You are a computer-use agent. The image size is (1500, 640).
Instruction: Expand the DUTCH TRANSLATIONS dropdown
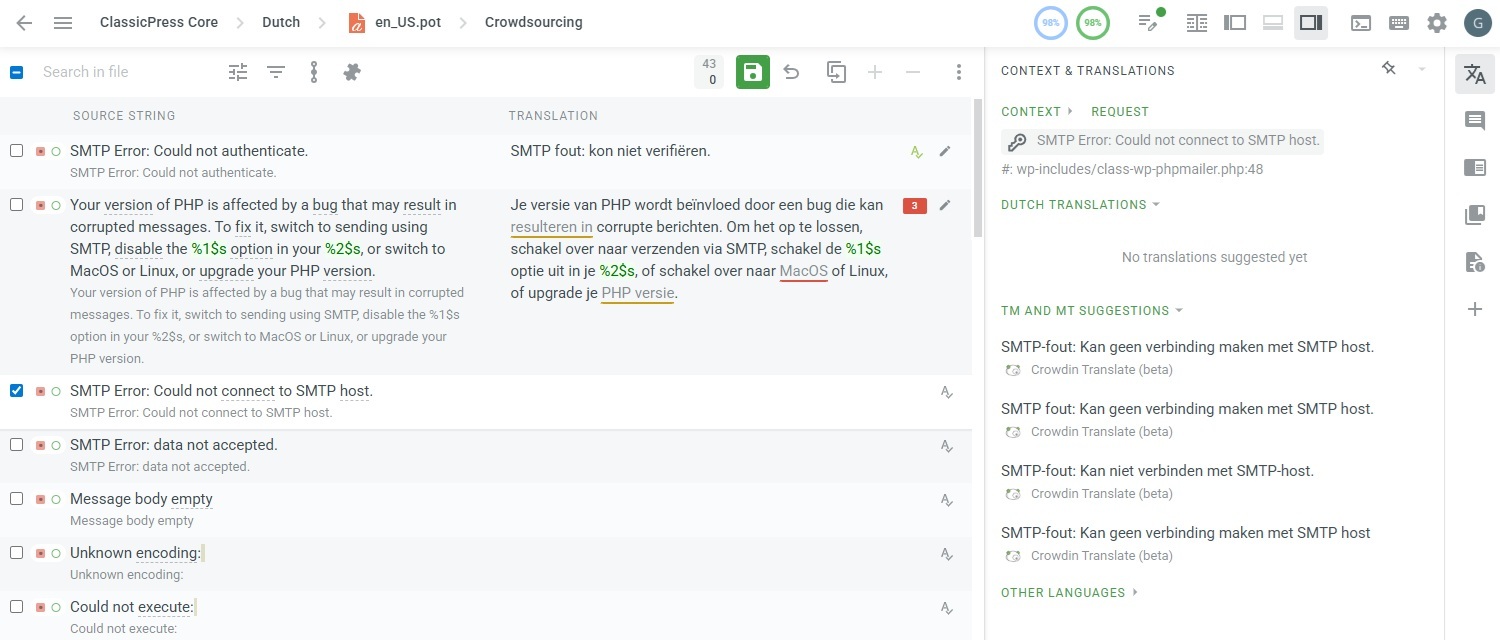coord(1157,204)
